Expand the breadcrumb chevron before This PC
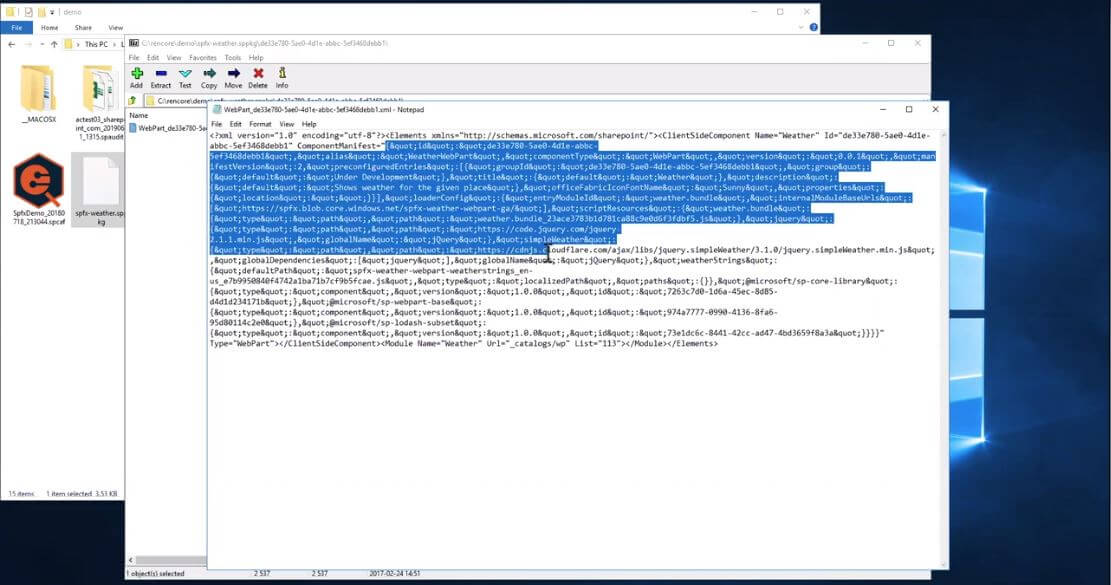1111x585 pixels. click(78, 44)
